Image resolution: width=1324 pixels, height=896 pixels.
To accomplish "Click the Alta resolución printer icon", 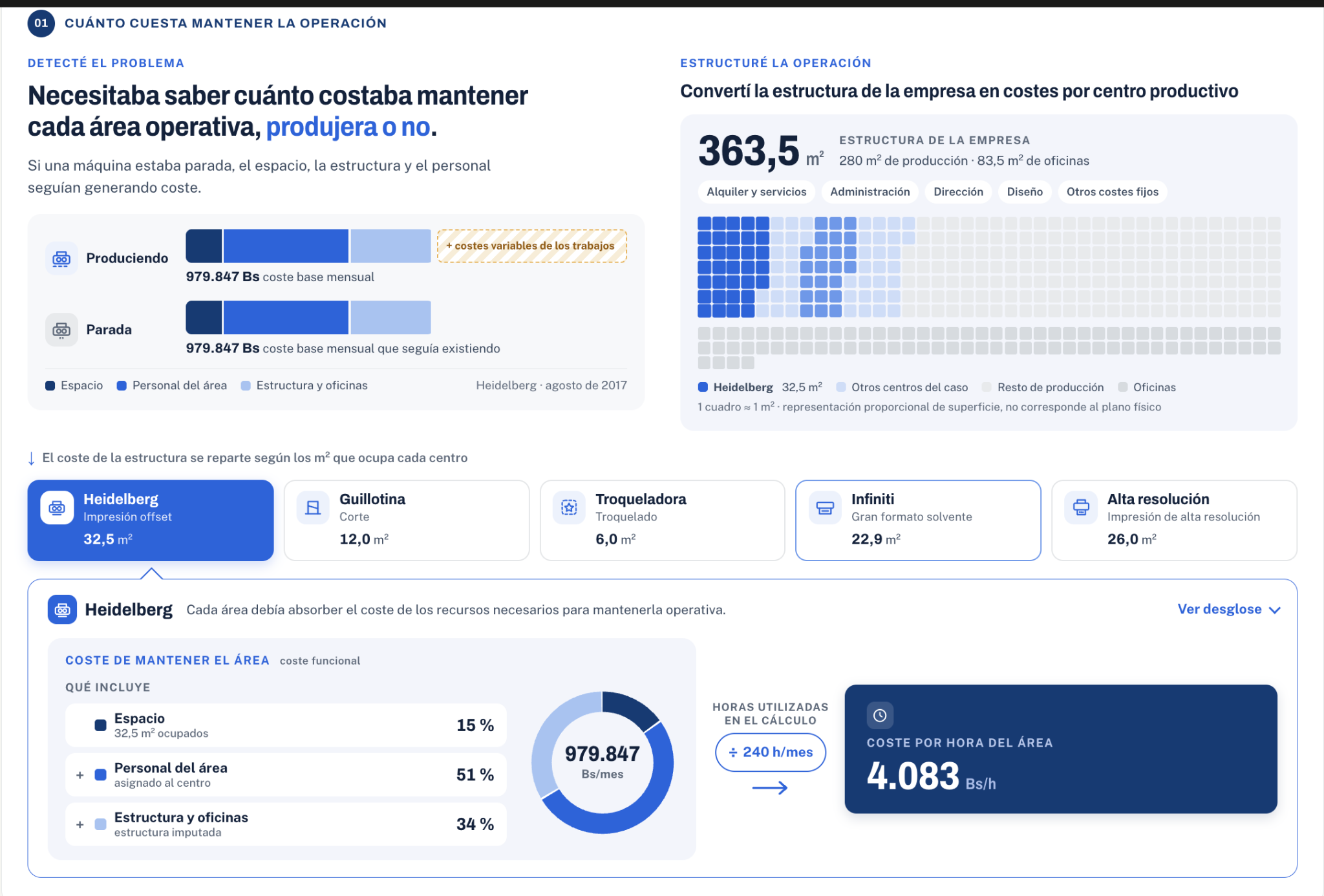I will click(1081, 507).
